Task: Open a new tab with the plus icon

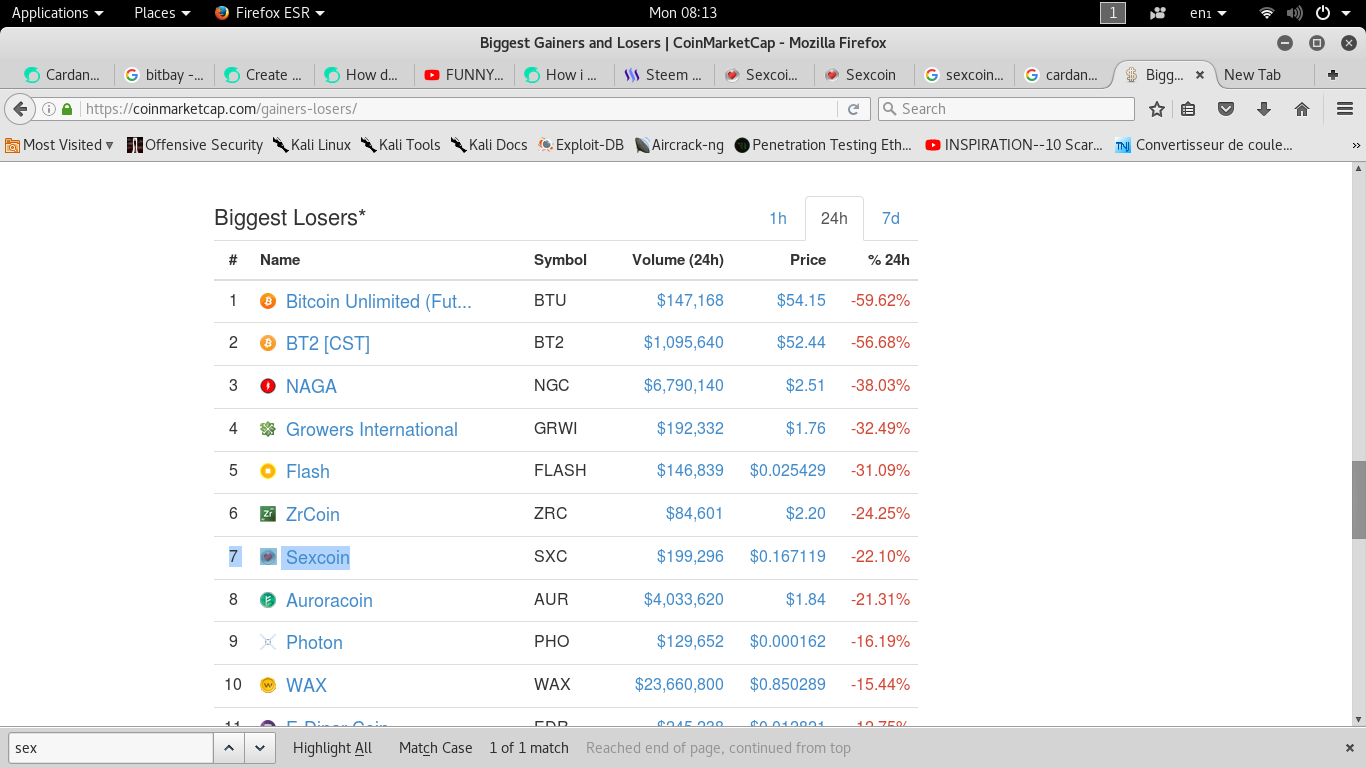Action: (x=1332, y=75)
